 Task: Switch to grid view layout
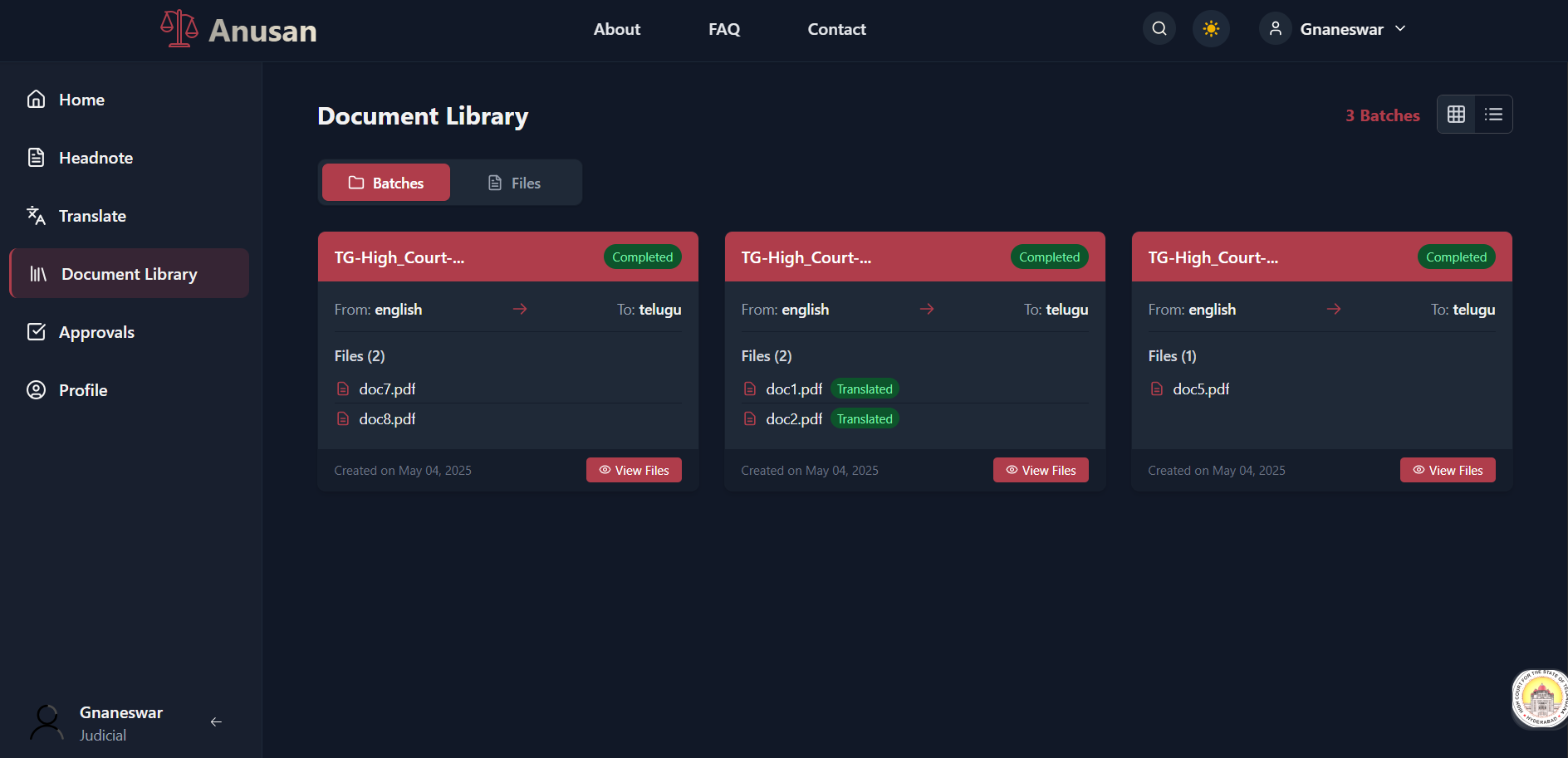point(1455,114)
